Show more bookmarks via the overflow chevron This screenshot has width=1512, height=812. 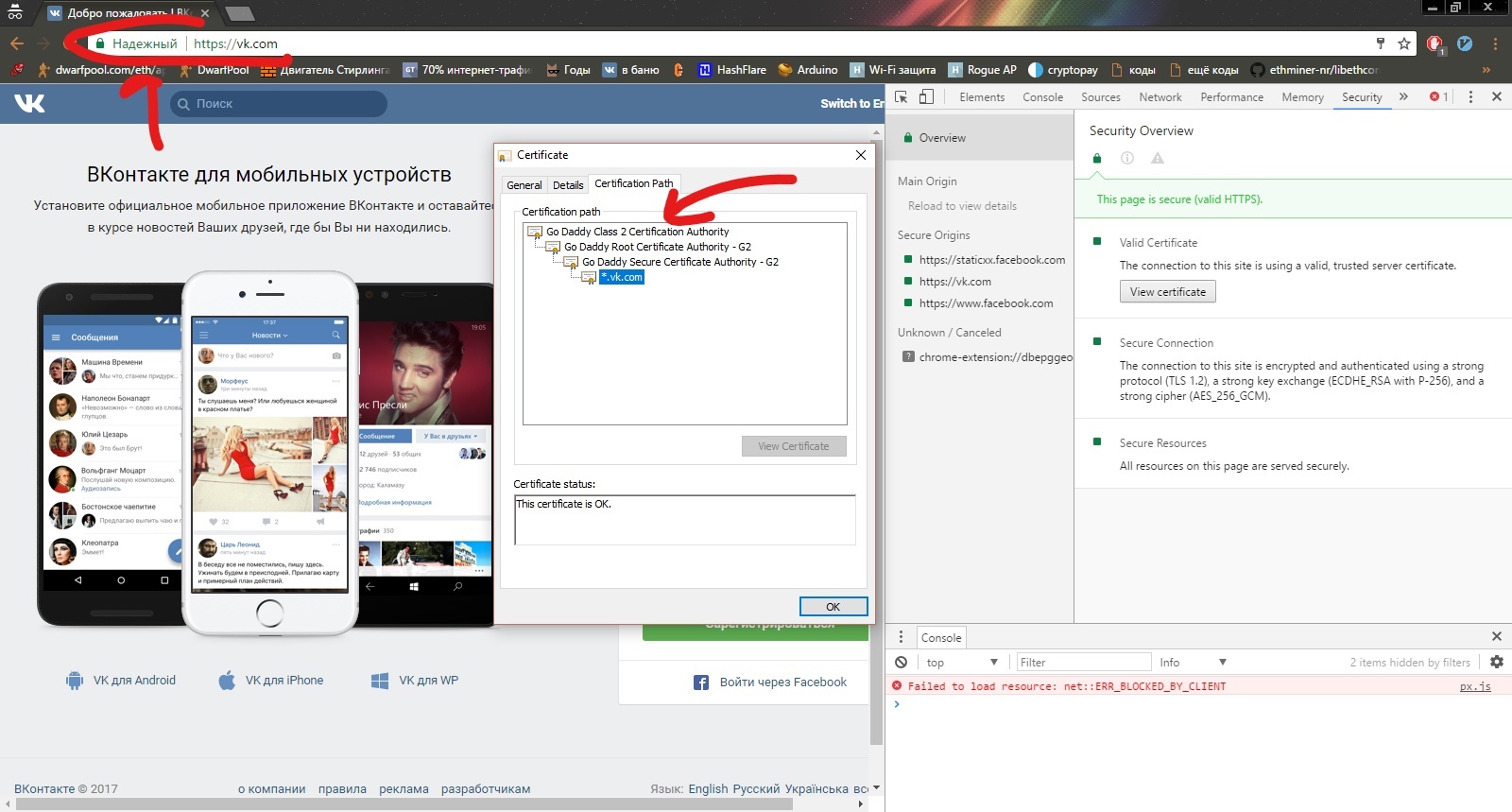coord(1486,70)
